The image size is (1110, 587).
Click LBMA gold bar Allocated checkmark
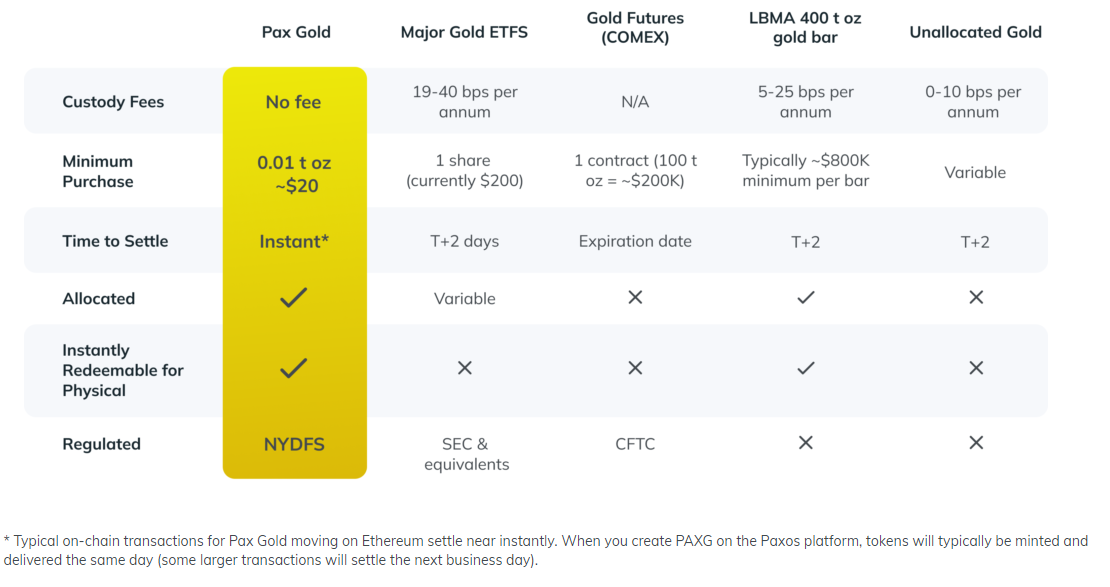coord(805,298)
